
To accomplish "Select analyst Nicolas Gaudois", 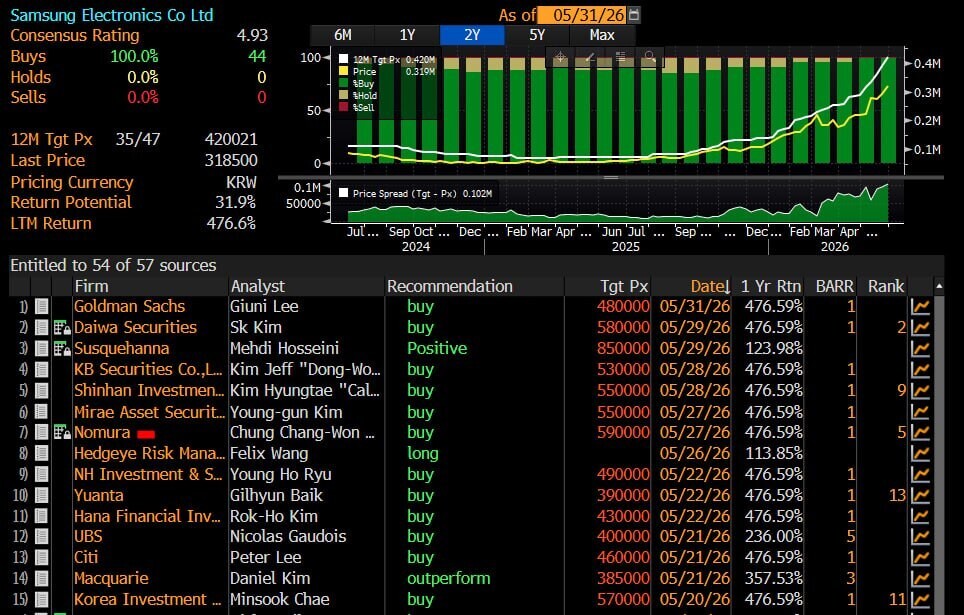I will (x=288, y=536).
